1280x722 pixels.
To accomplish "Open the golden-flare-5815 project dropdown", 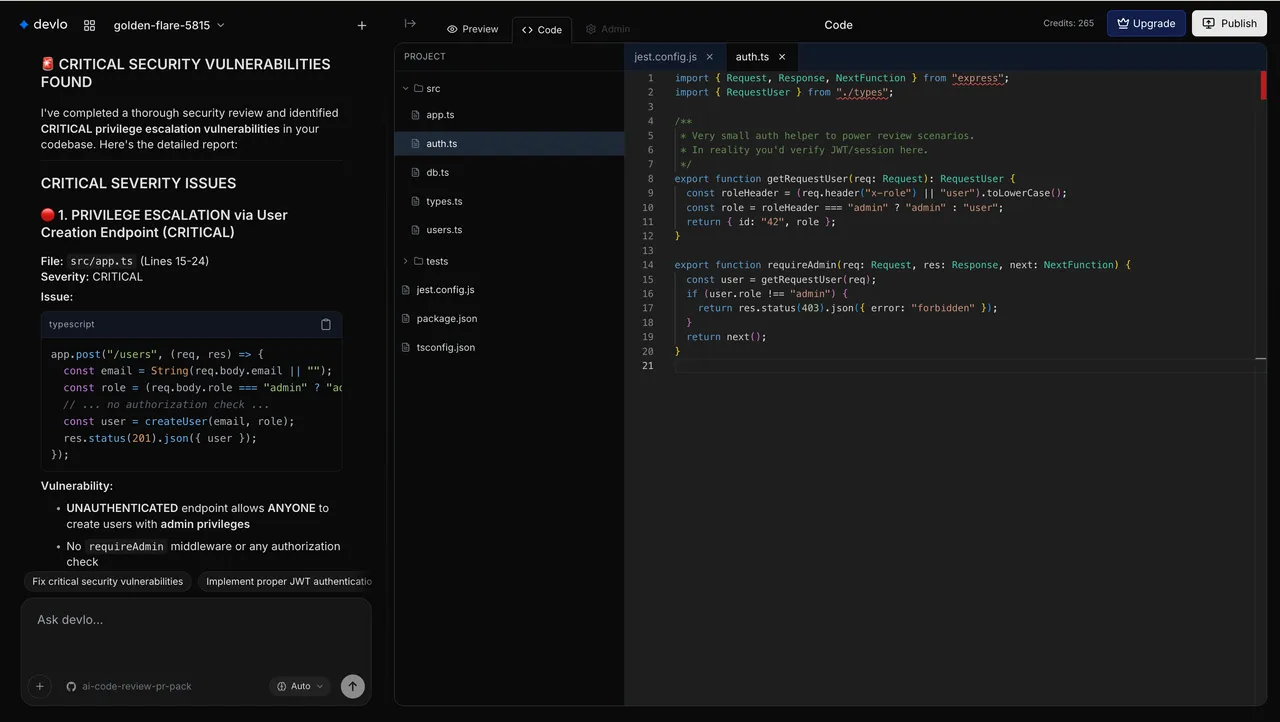I will click(168, 25).
